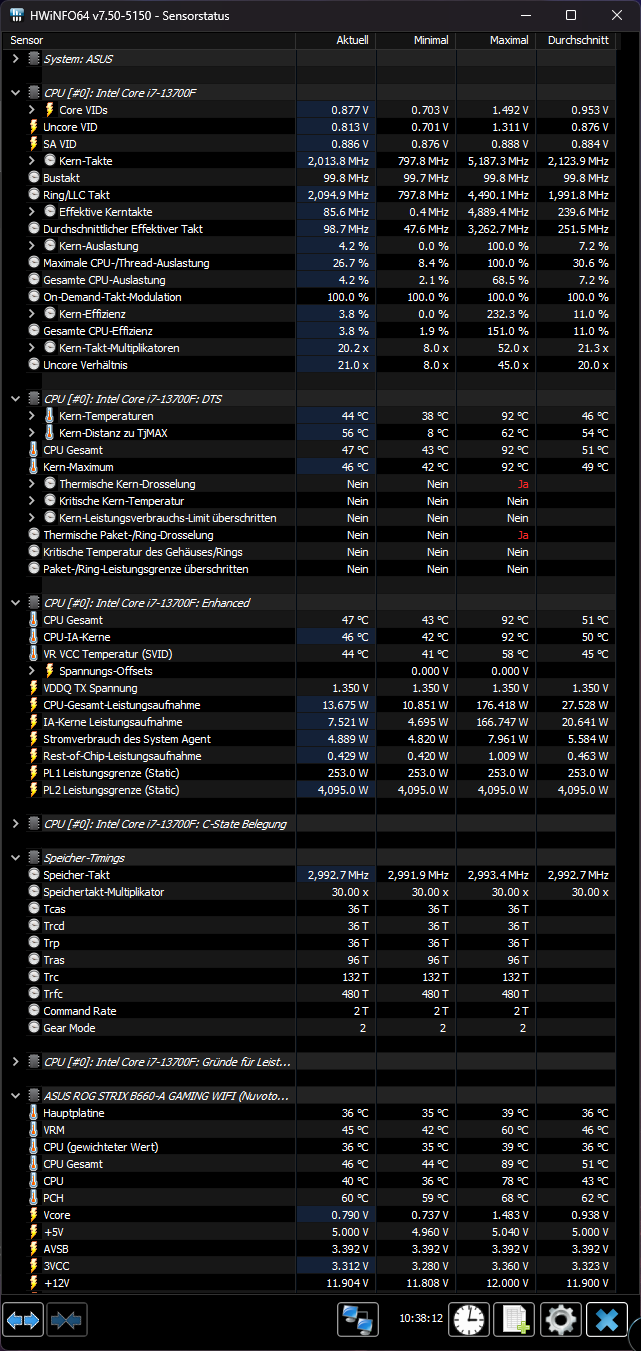Click the thermometer icon beside Hauptplatine
Image resolution: width=641 pixels, height=1351 pixels.
[34, 1113]
